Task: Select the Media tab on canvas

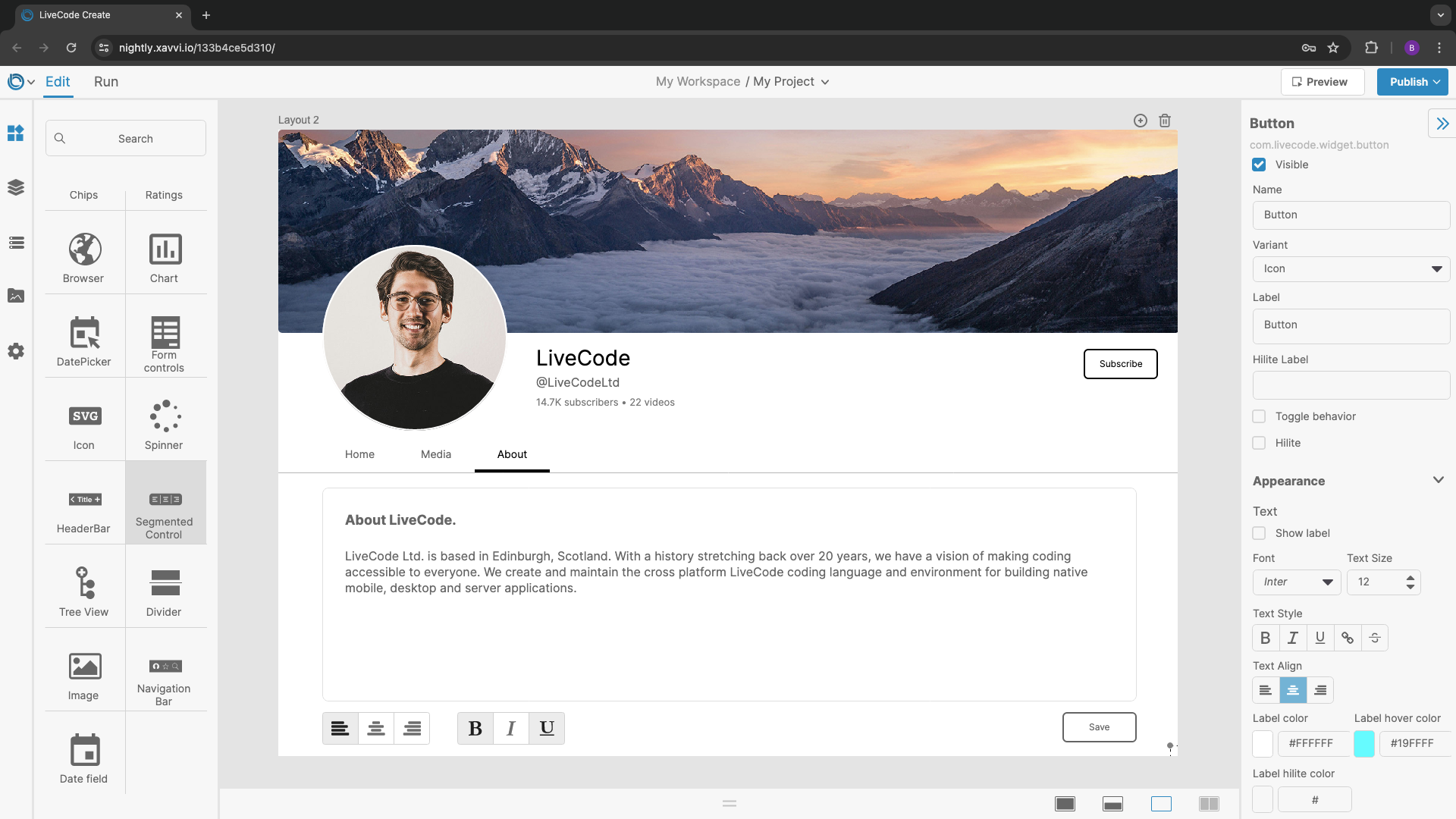Action: 436,454
